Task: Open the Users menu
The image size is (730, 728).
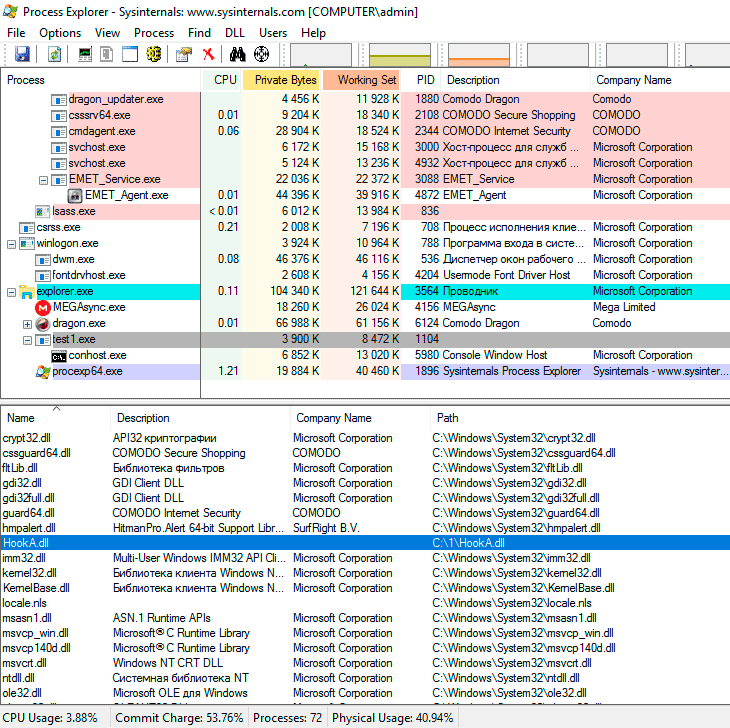Action: (x=273, y=33)
